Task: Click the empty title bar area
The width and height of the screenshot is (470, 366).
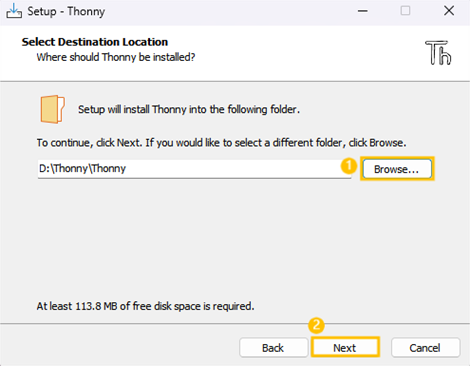Action: pyautogui.click(x=230, y=11)
